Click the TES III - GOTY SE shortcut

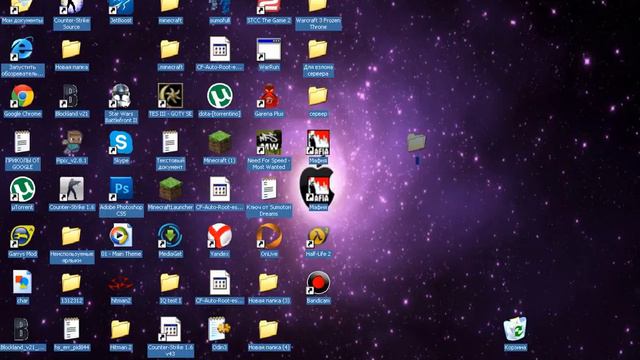click(170, 96)
